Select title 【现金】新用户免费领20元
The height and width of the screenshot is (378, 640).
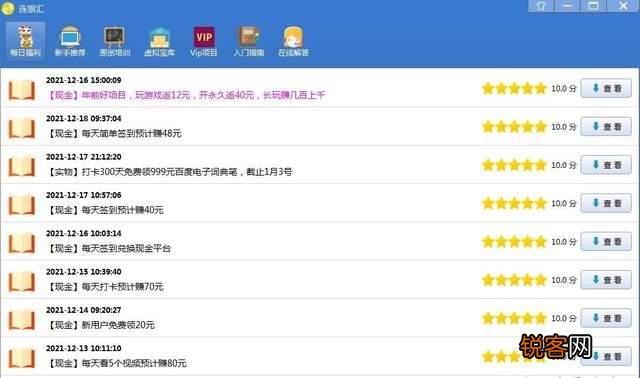[101, 325]
